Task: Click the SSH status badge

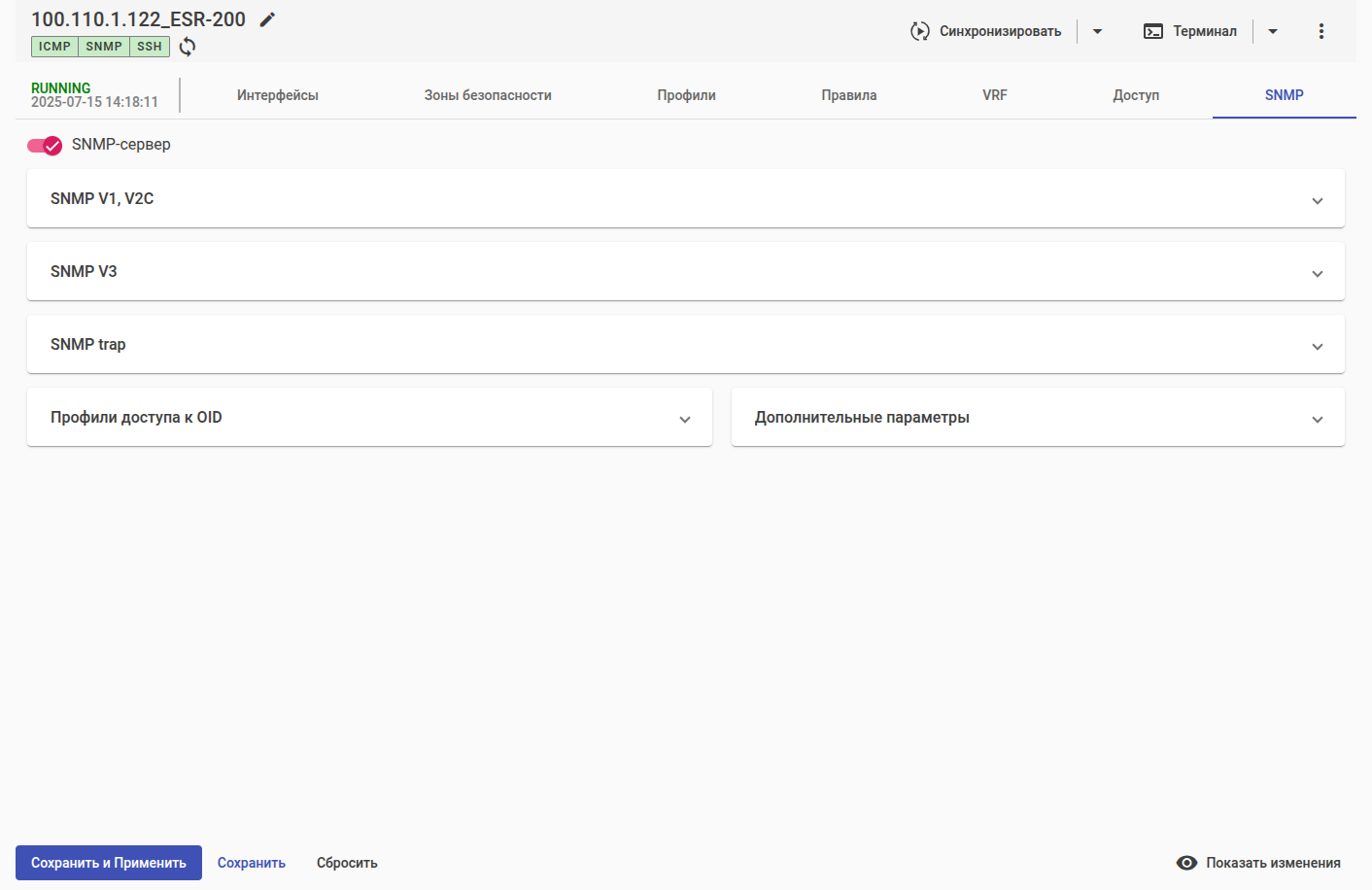Action: point(150,47)
